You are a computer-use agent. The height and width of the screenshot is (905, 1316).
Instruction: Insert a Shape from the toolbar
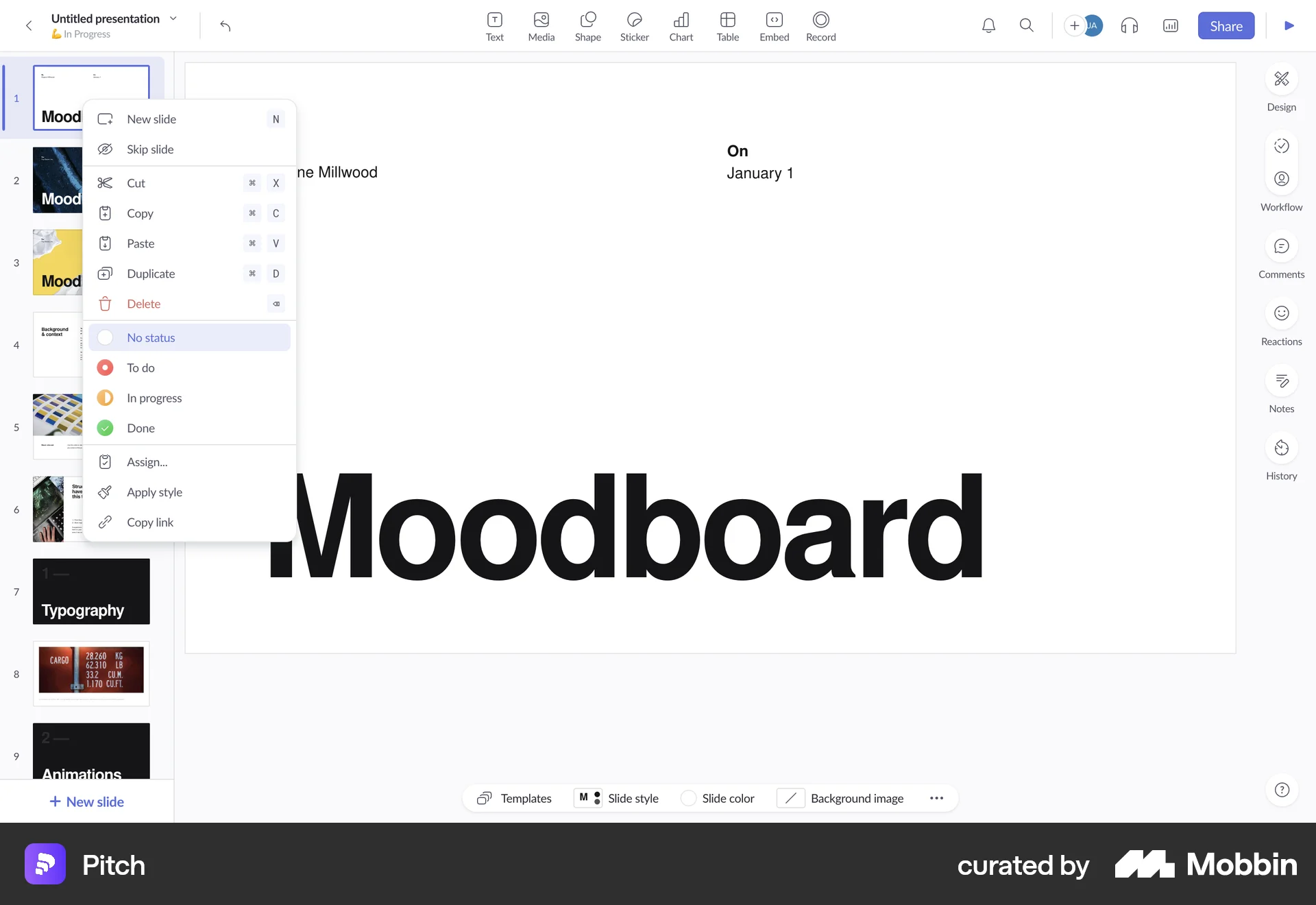coord(587,25)
